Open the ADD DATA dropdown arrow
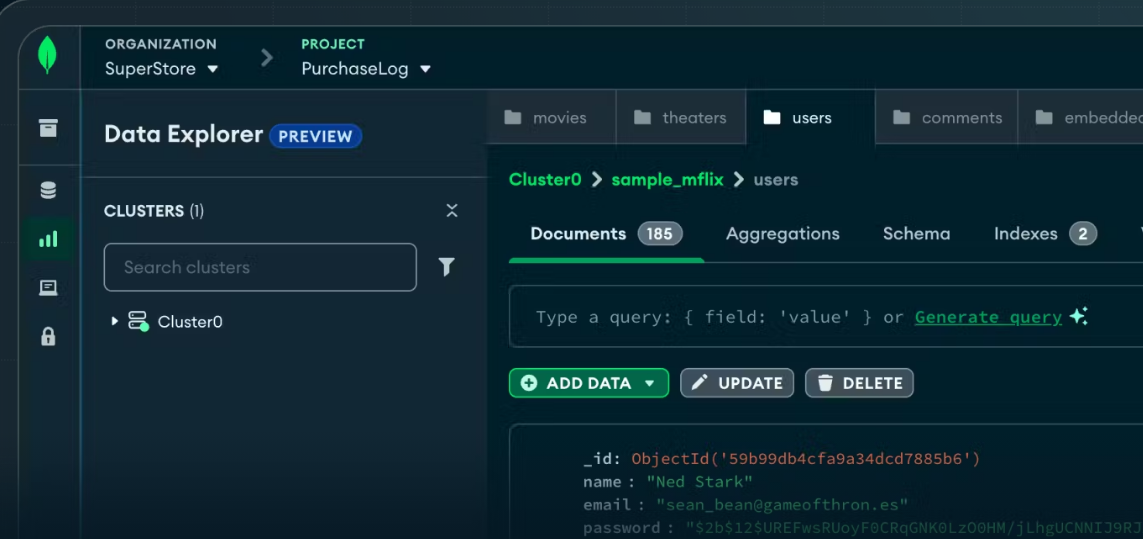 point(650,383)
